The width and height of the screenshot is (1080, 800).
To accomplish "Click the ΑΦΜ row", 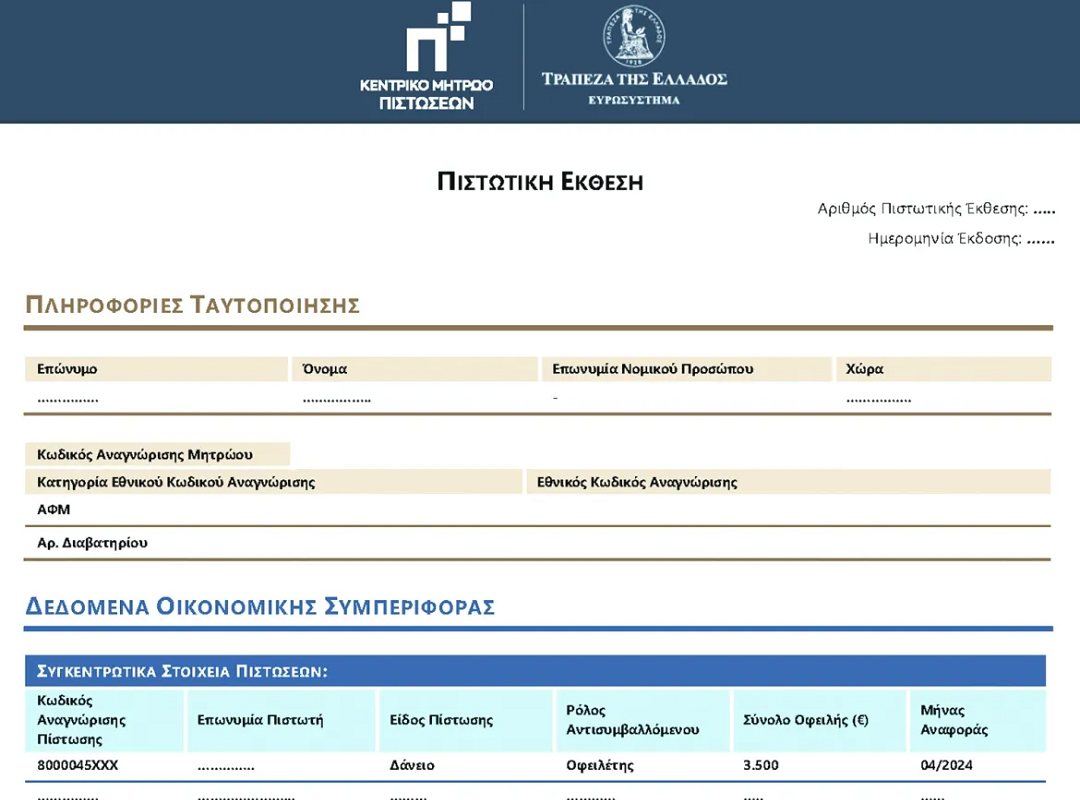I will tap(54, 509).
